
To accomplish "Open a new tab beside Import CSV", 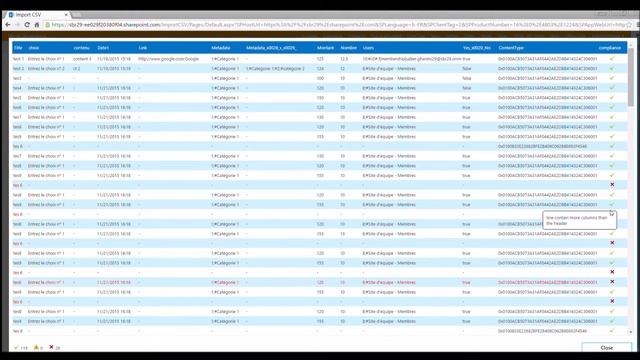I will [x=77, y=15].
